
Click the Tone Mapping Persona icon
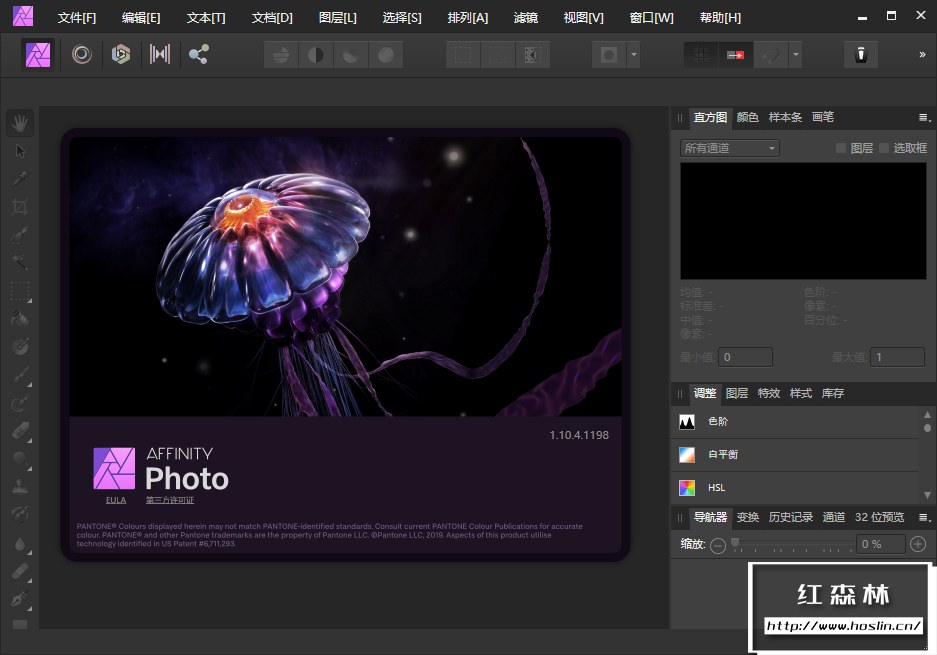click(159, 55)
